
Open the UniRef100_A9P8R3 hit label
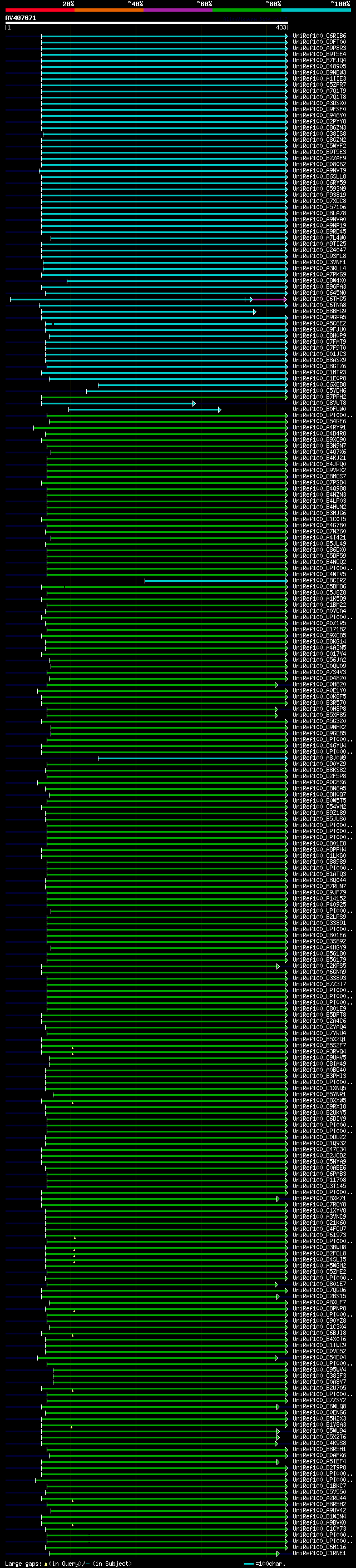319,49
